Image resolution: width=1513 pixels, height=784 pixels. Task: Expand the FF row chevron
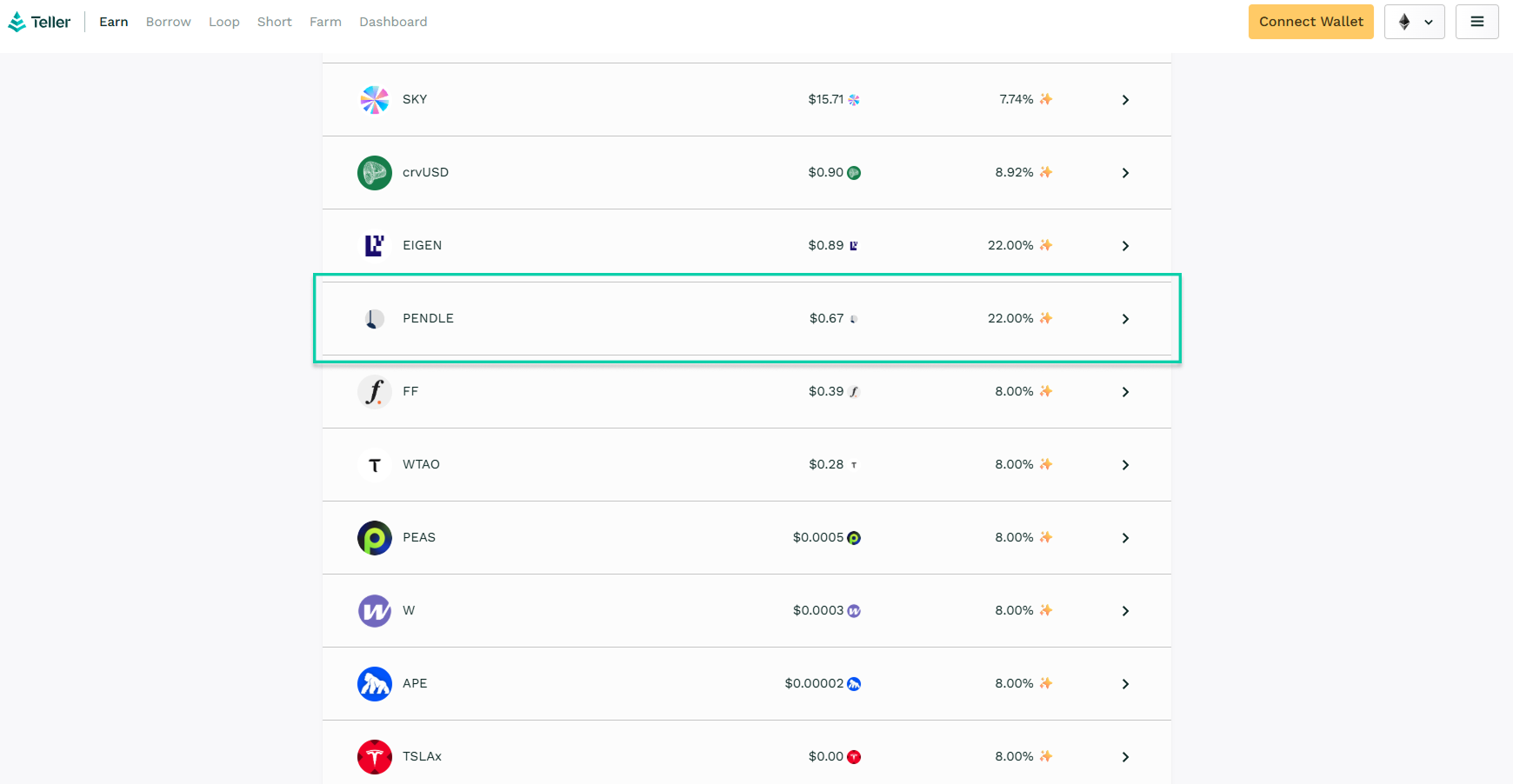[x=1125, y=392]
